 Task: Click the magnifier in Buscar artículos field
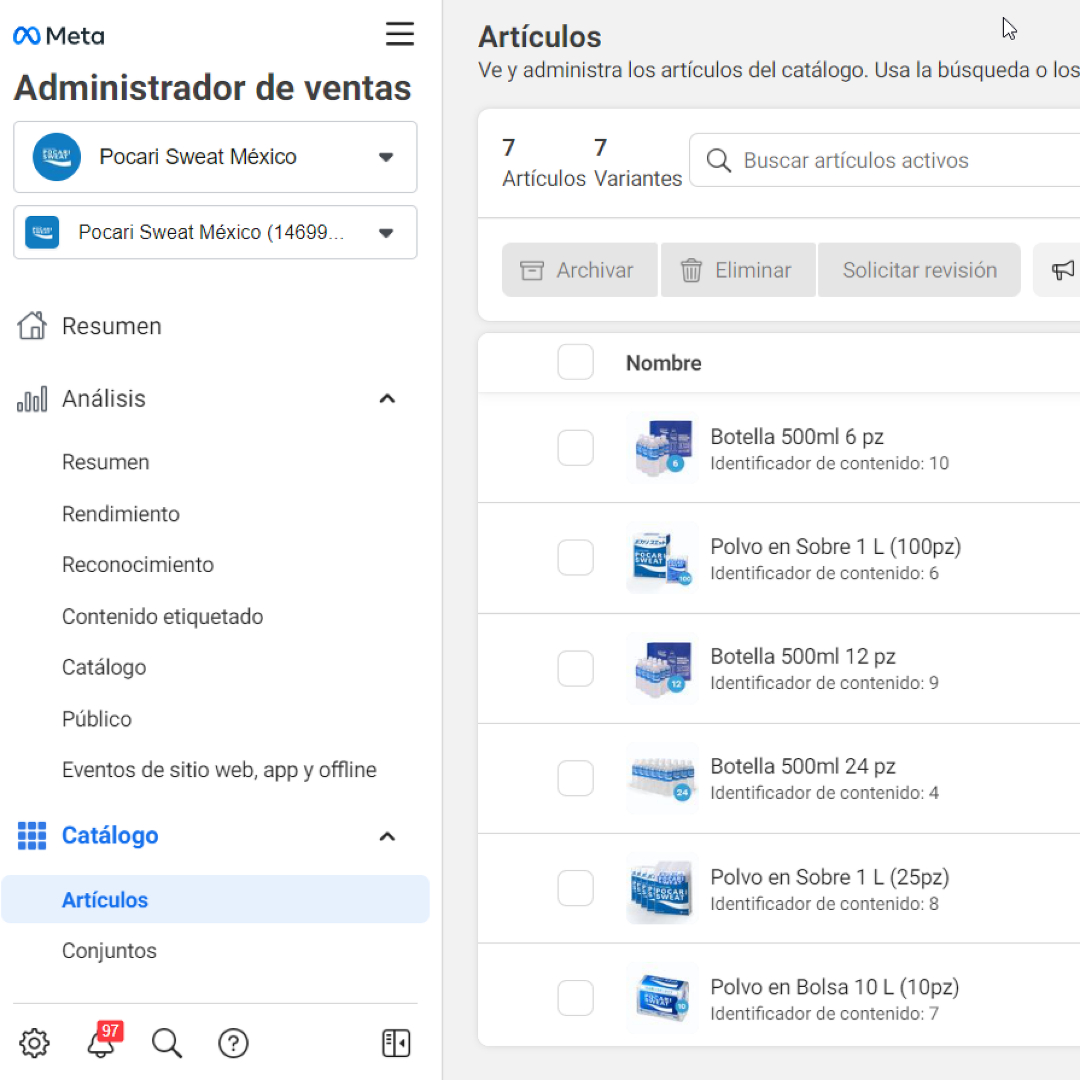click(x=718, y=160)
